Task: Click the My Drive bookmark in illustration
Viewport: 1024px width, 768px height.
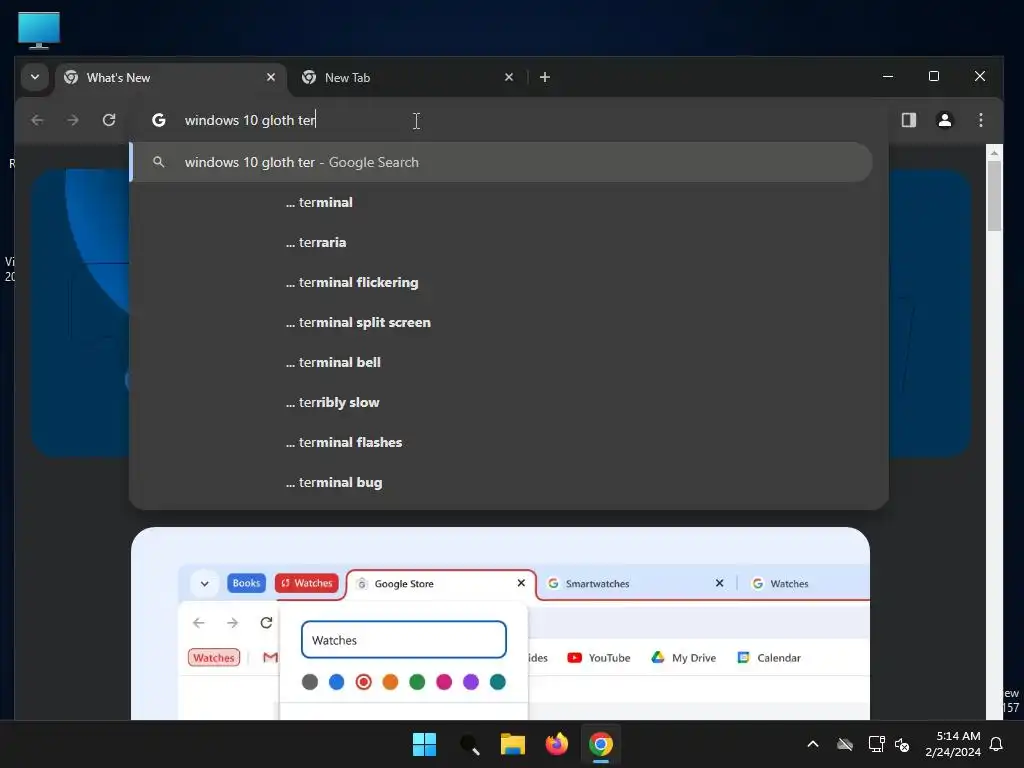Action: pyautogui.click(x=684, y=658)
